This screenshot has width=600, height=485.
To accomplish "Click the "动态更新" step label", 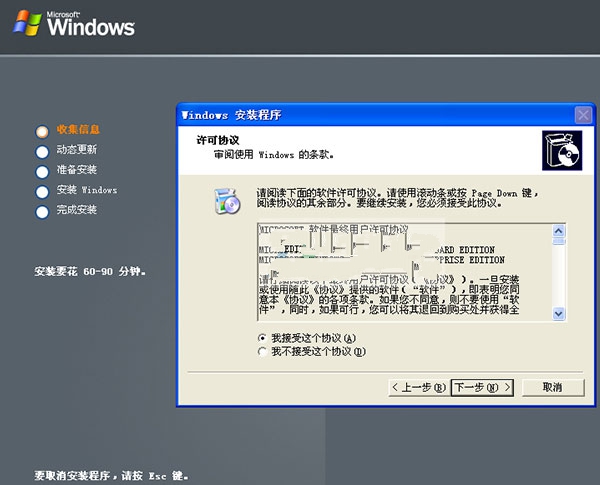I will (77, 149).
